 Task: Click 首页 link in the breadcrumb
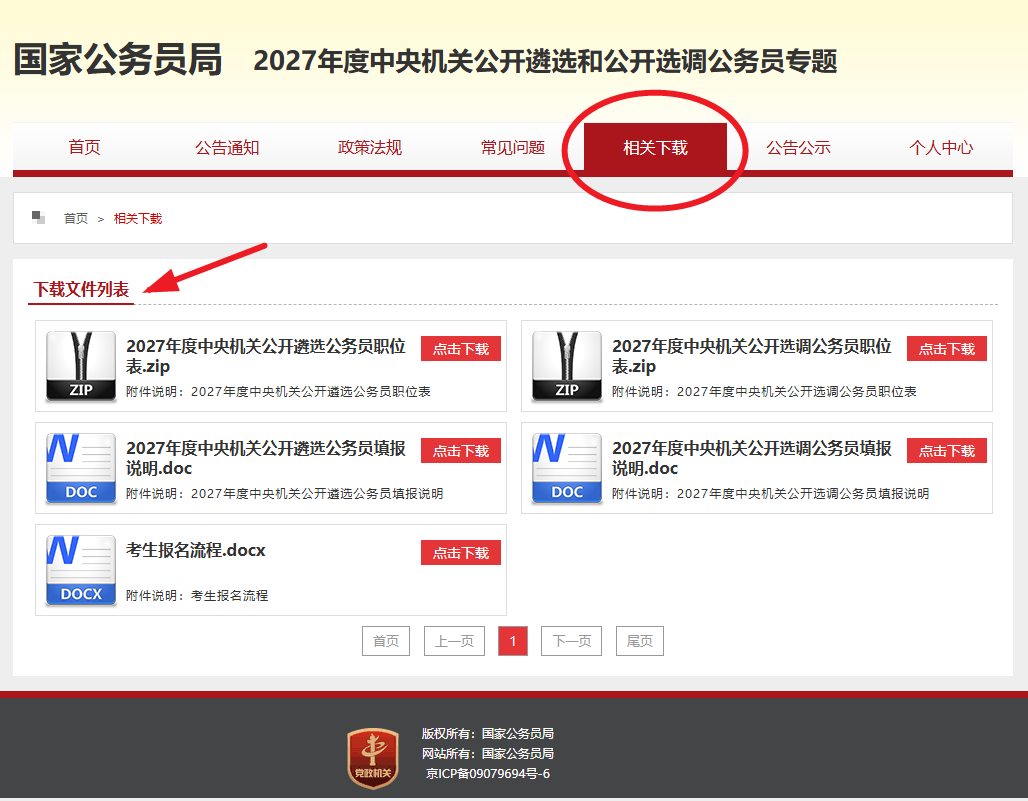tap(76, 218)
